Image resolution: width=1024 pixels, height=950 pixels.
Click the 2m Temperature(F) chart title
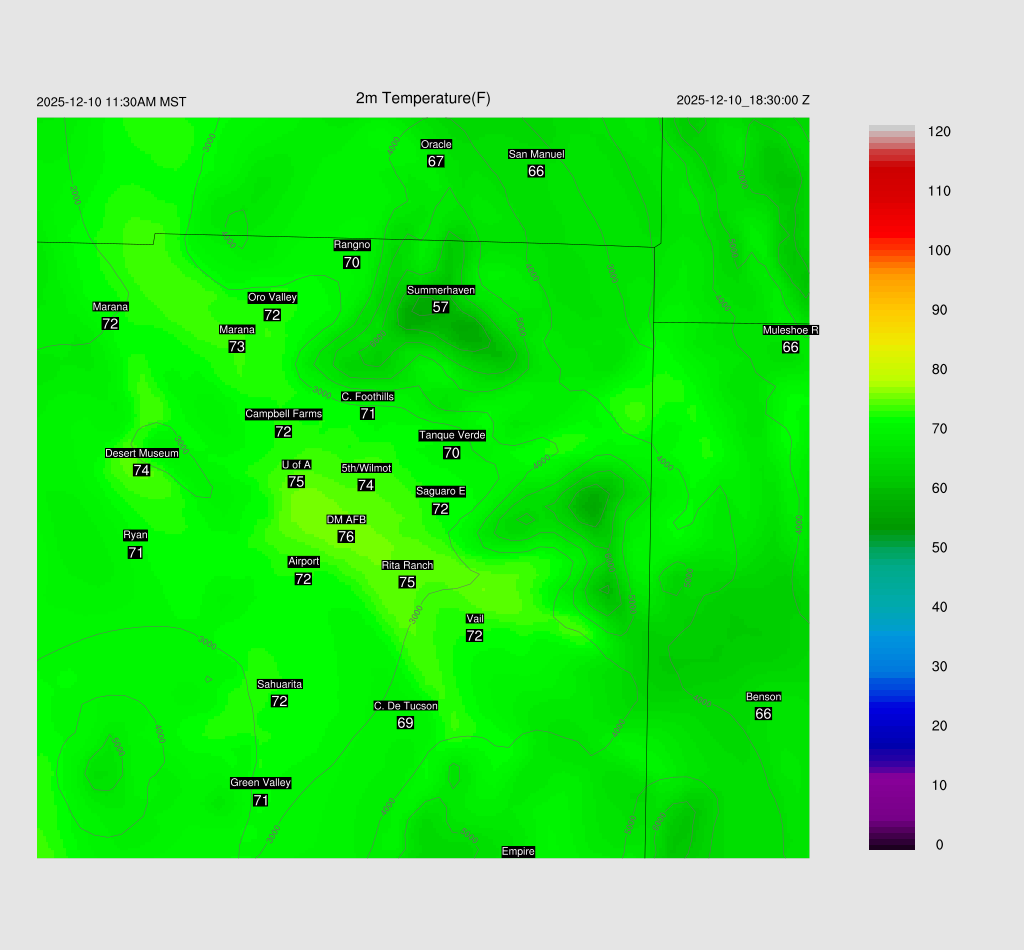coord(423,98)
